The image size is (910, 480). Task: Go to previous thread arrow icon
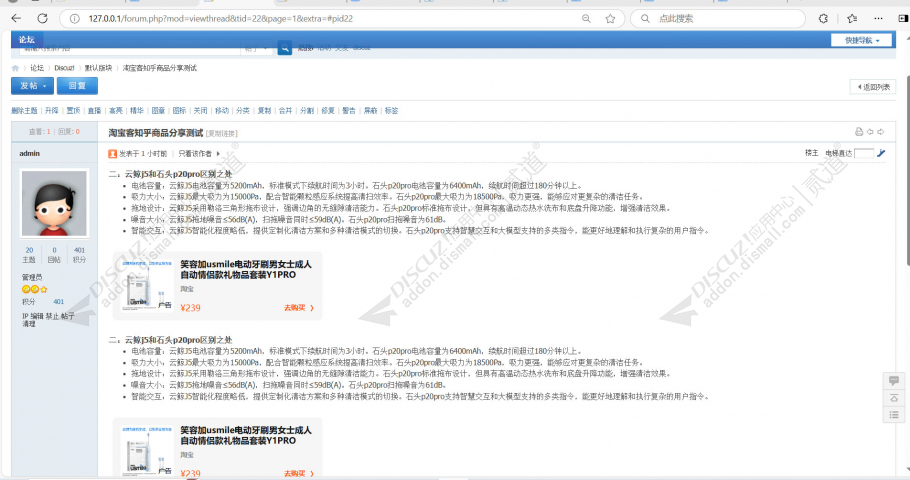point(870,132)
